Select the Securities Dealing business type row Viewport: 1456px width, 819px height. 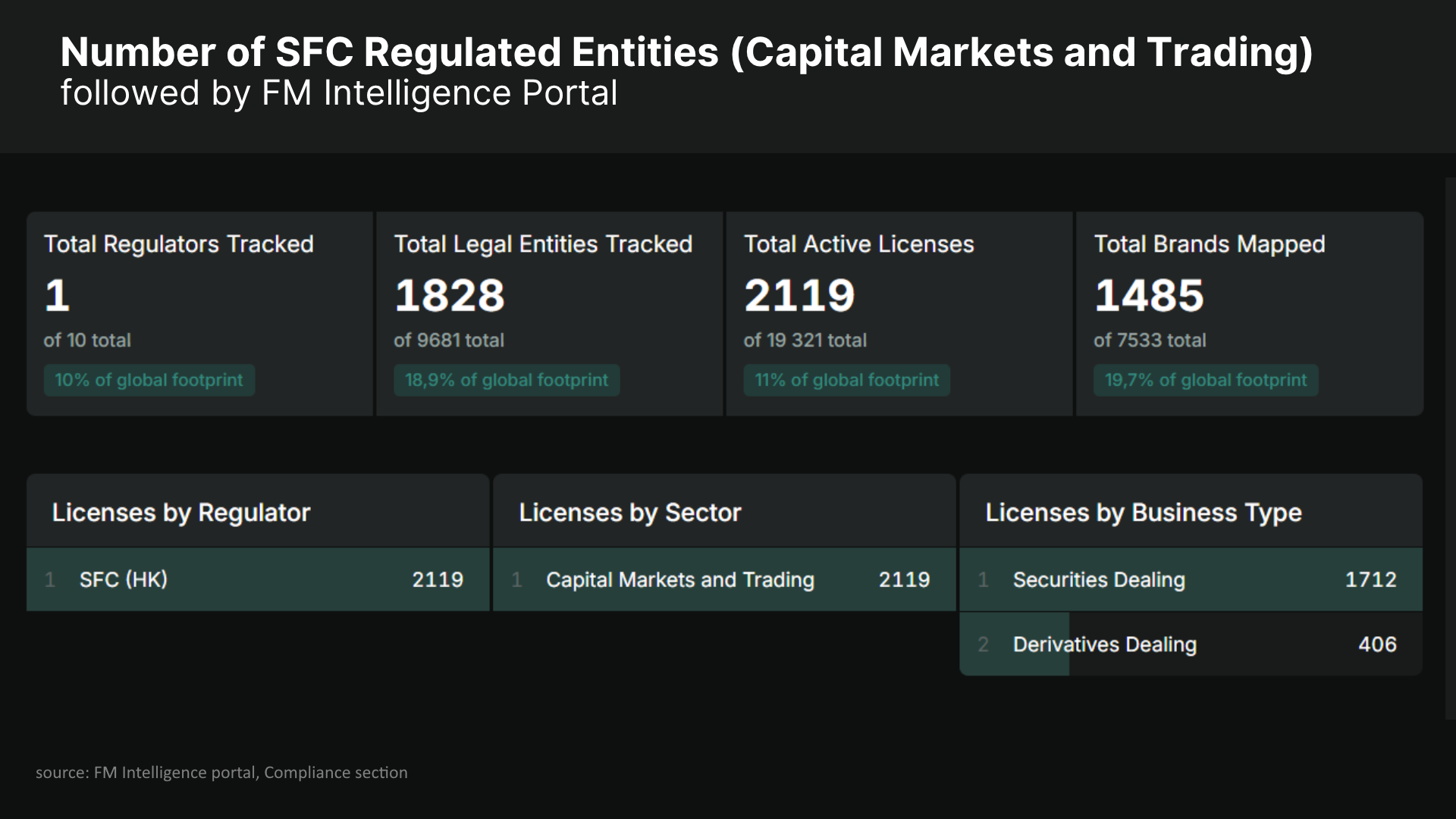[x=1191, y=579]
